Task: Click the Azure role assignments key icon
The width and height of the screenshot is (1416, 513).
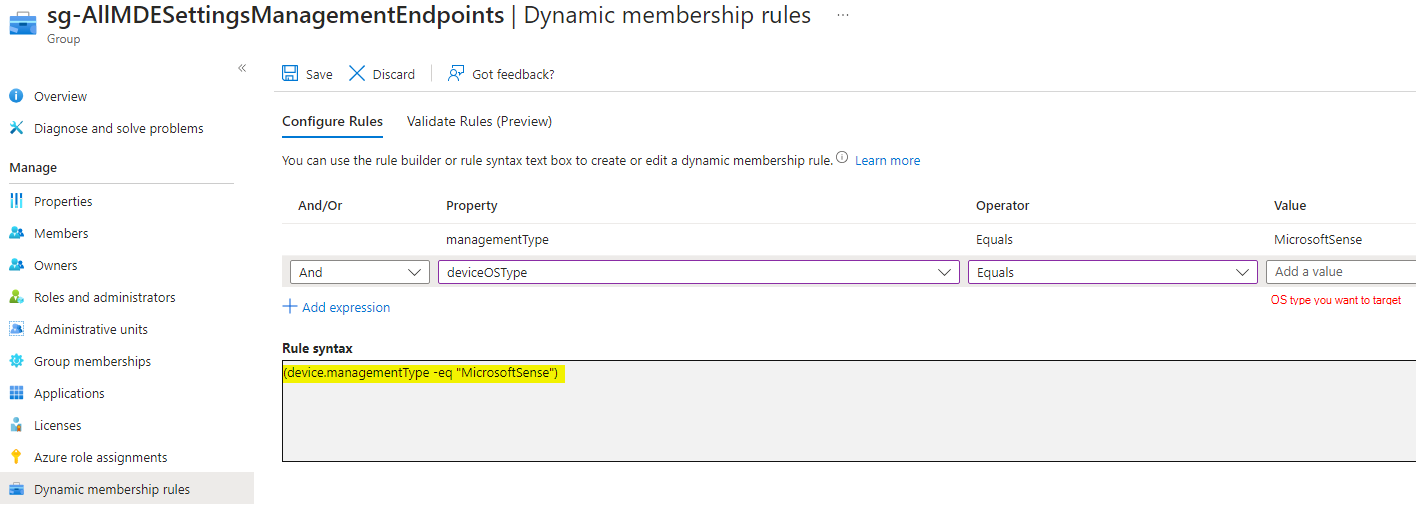Action: click(x=16, y=457)
